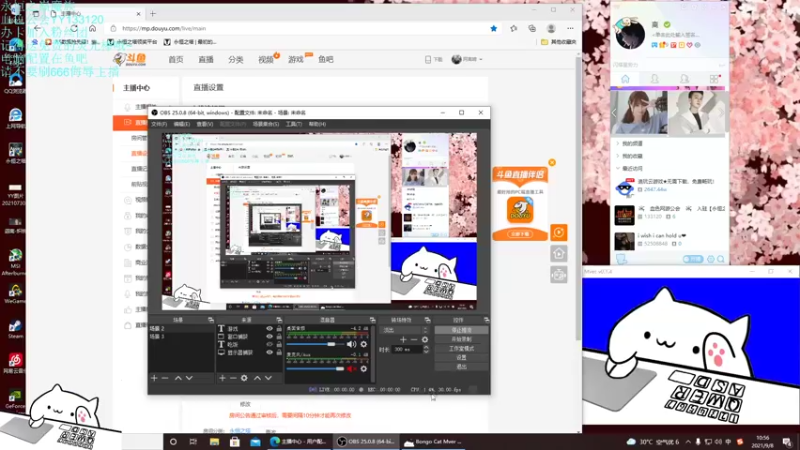Open apps grid tab in YY window
Screen dimensions: 800x450
(x=714, y=79)
